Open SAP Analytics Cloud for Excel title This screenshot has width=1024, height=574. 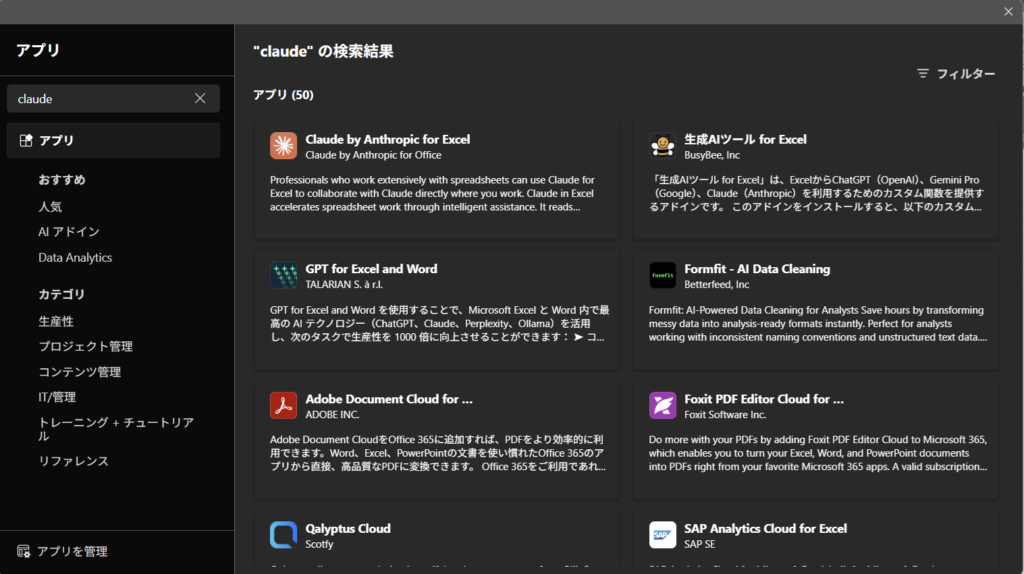tap(765, 528)
